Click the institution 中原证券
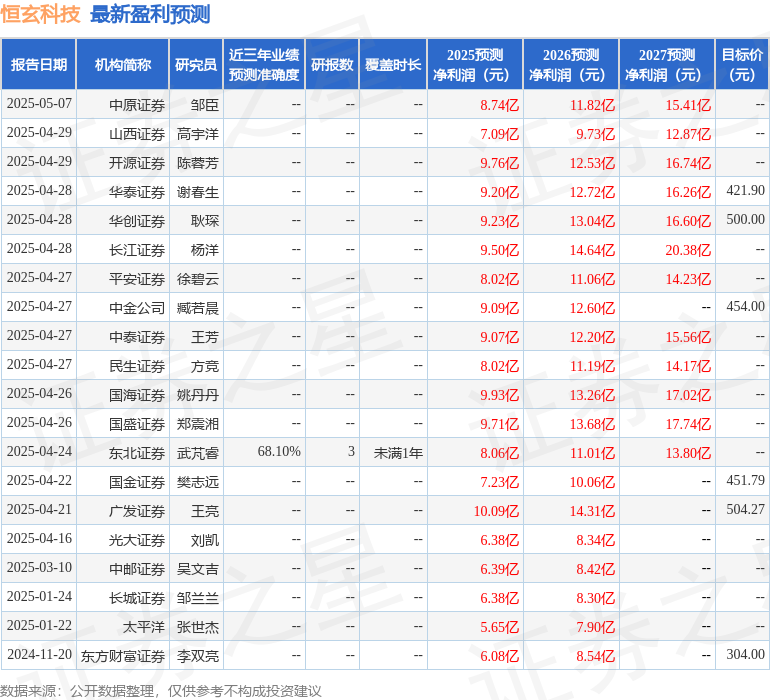Screen dimensions: 770x700 pyautogui.click(x=137, y=105)
